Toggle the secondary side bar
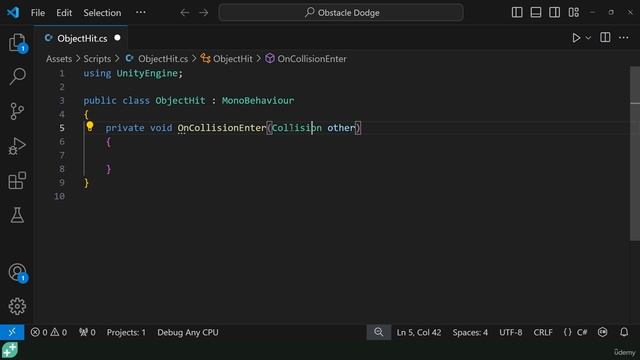 (x=554, y=12)
